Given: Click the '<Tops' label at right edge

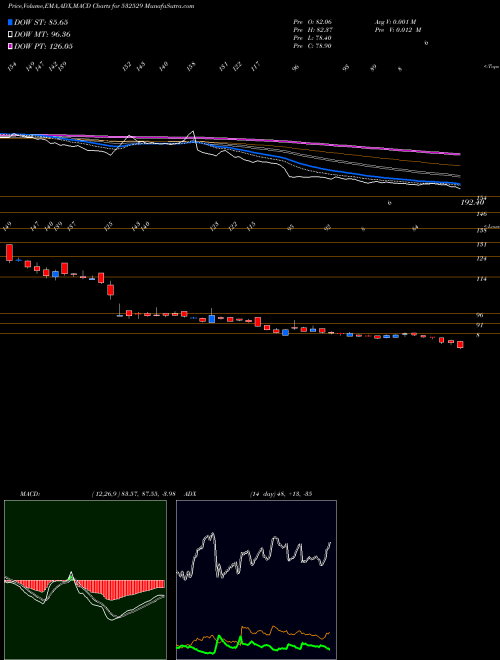Looking at the screenshot, I should pos(492,67).
